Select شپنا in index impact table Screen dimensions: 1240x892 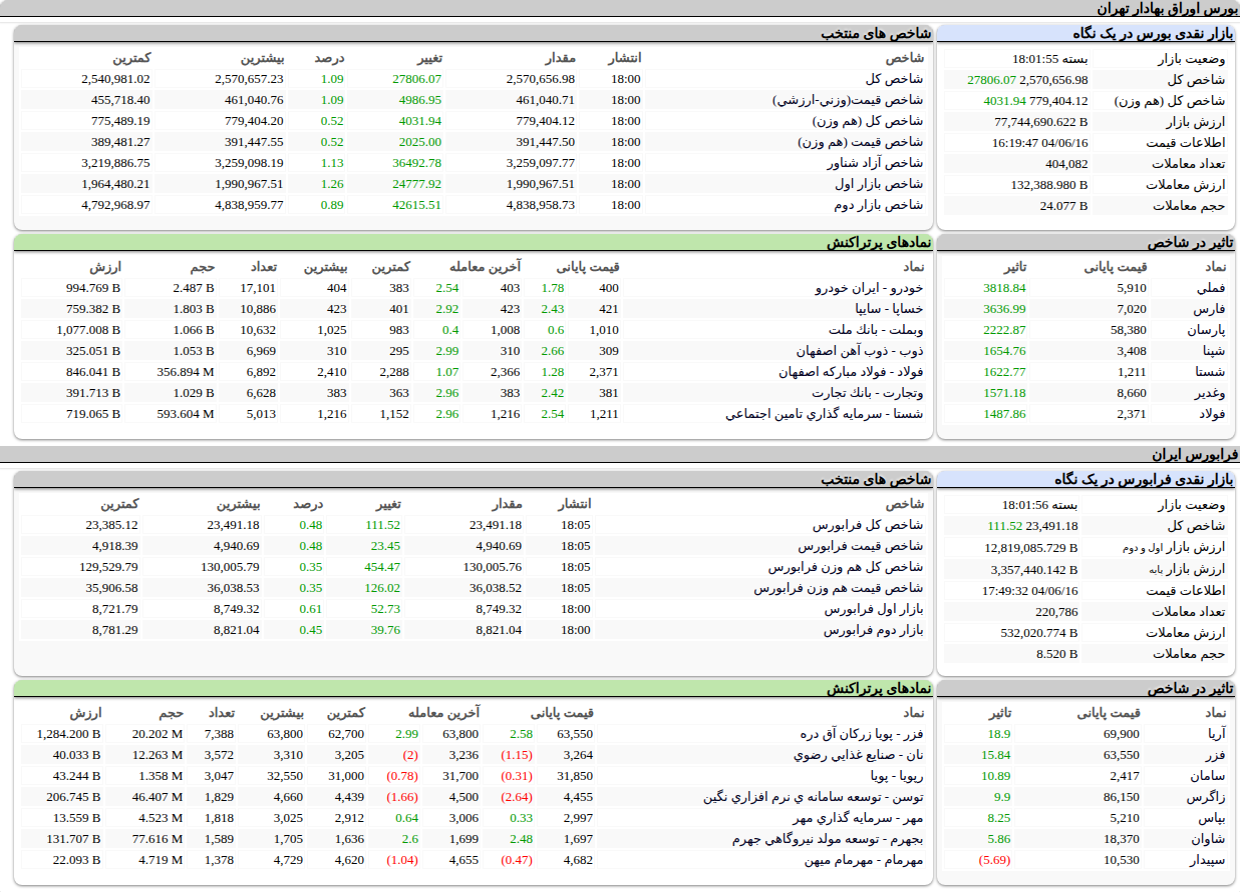pyautogui.click(x=1213, y=351)
